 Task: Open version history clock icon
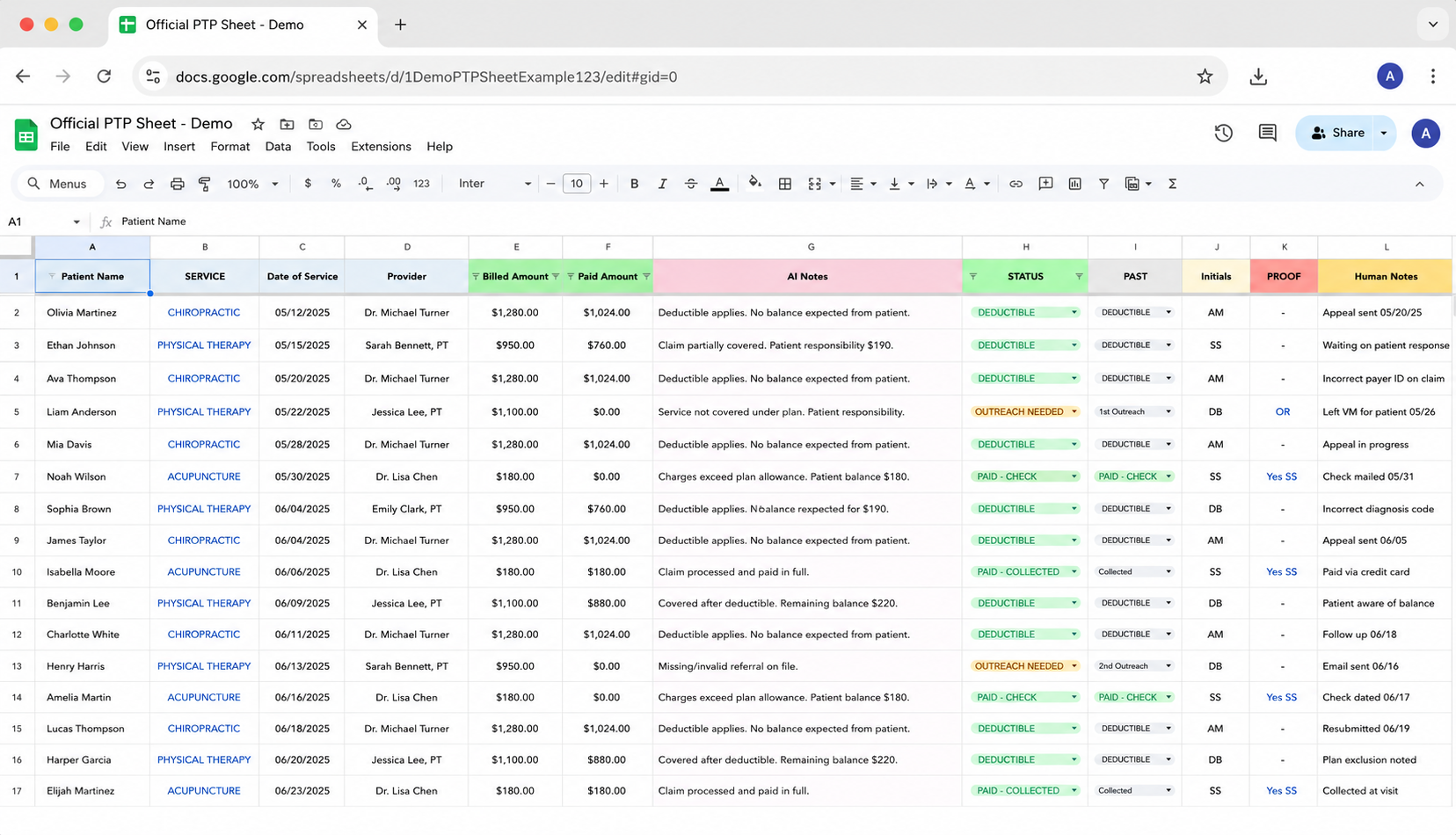(x=1223, y=134)
